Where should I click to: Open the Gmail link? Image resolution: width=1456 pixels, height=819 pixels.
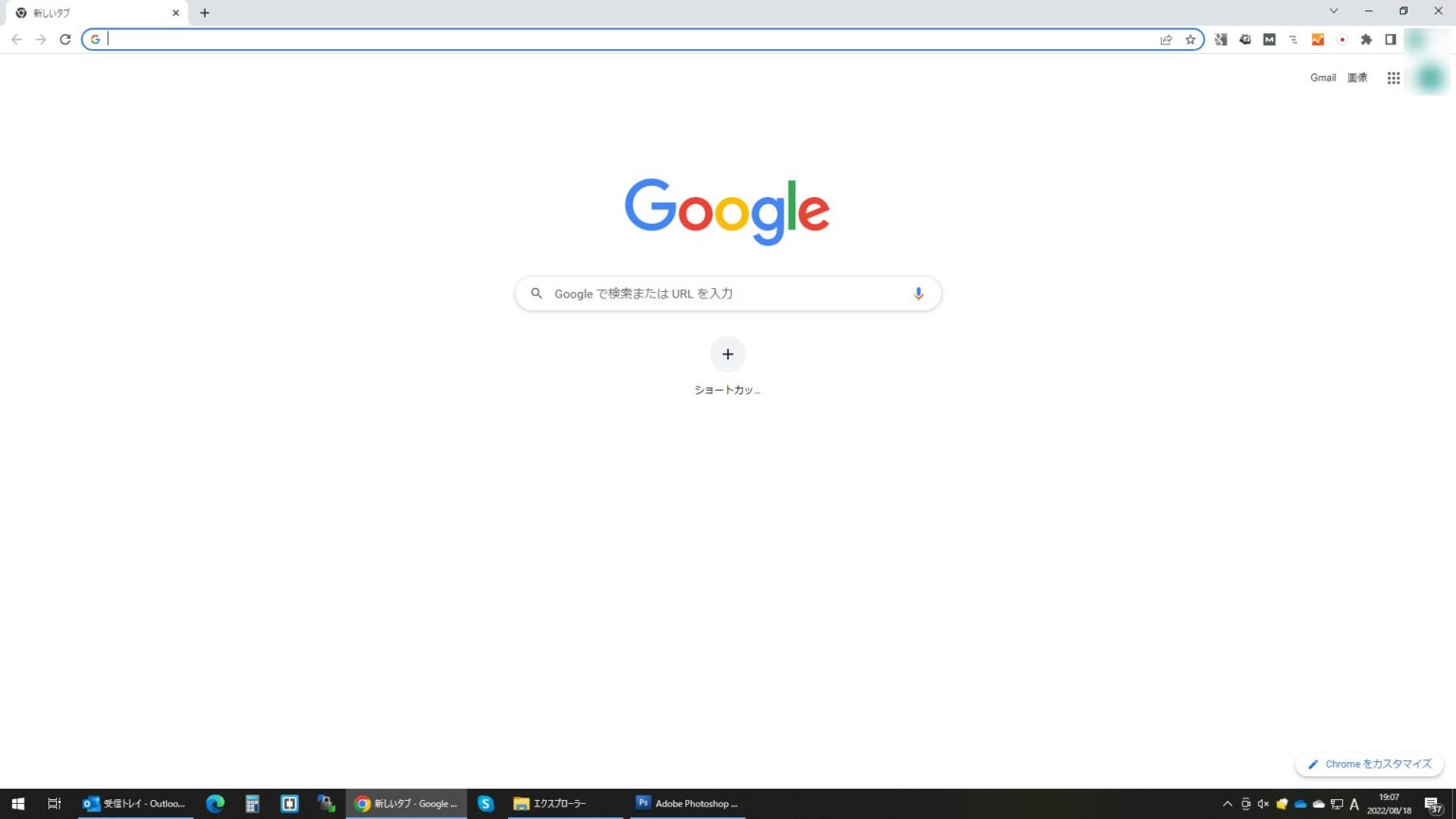click(1322, 78)
